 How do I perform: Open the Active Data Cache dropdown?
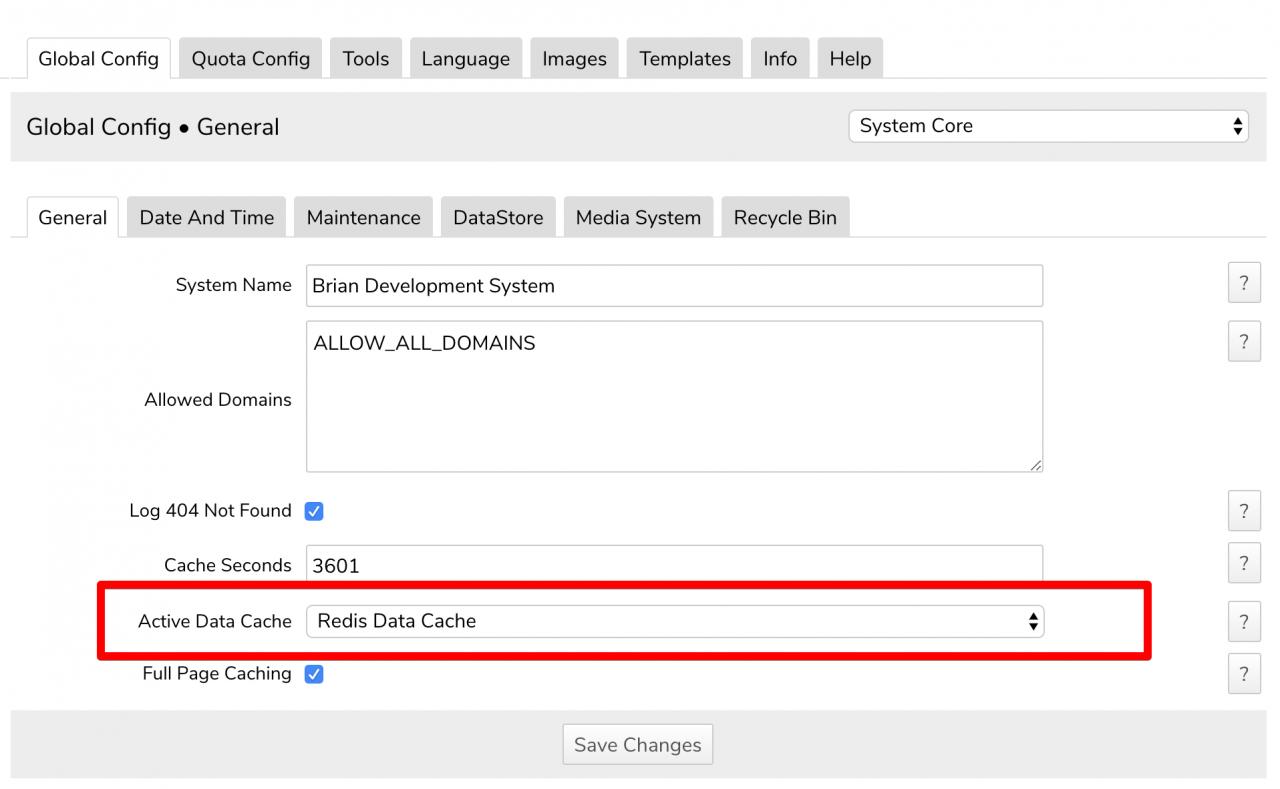674,621
